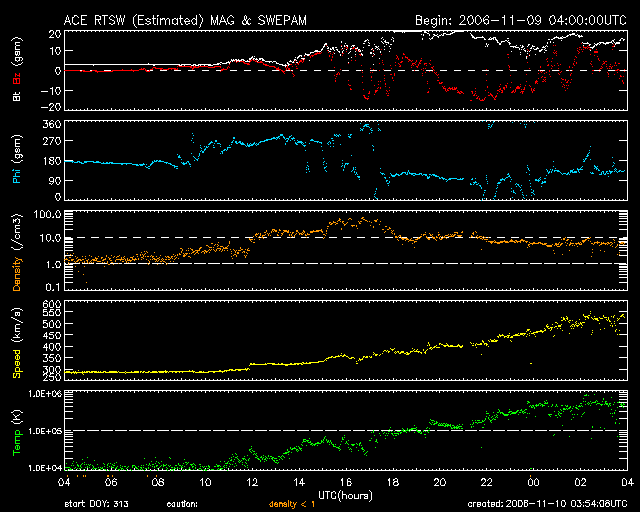Click the "created: 2006-11-10 03:54:08UTC" timestamp
Image resolution: width=640 pixels, height=512 pixels.
tap(547, 504)
